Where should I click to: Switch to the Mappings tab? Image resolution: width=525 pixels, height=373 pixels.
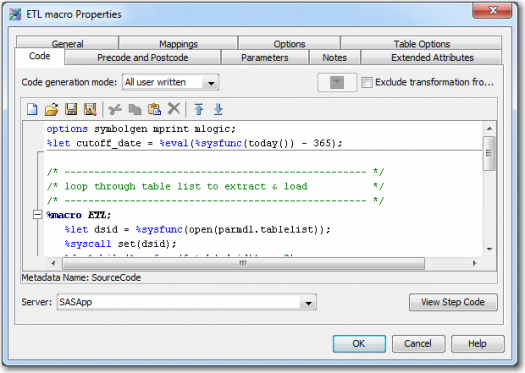pyautogui.click(x=178, y=44)
